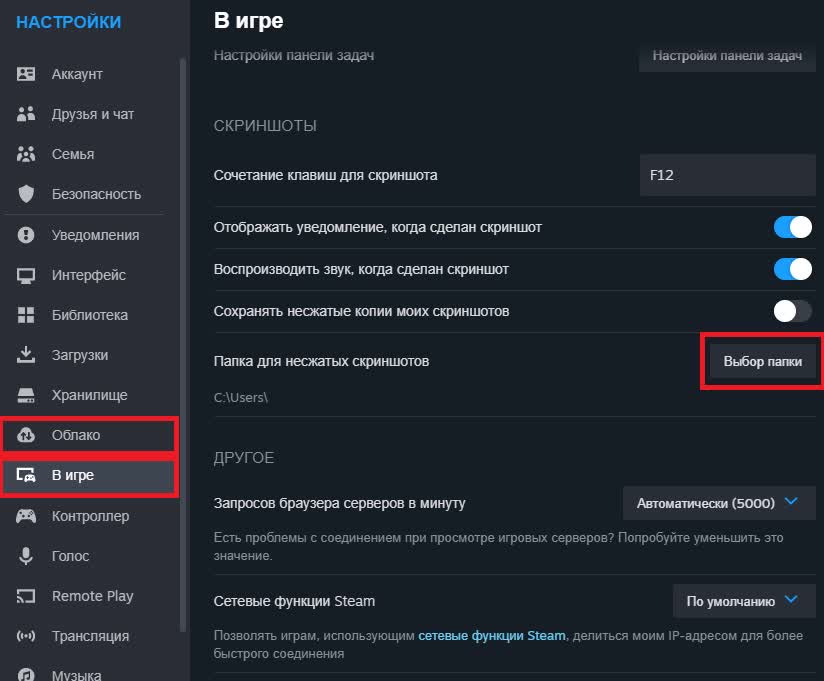
Task: Click the Интерфейс monitor icon
Action: click(26, 275)
